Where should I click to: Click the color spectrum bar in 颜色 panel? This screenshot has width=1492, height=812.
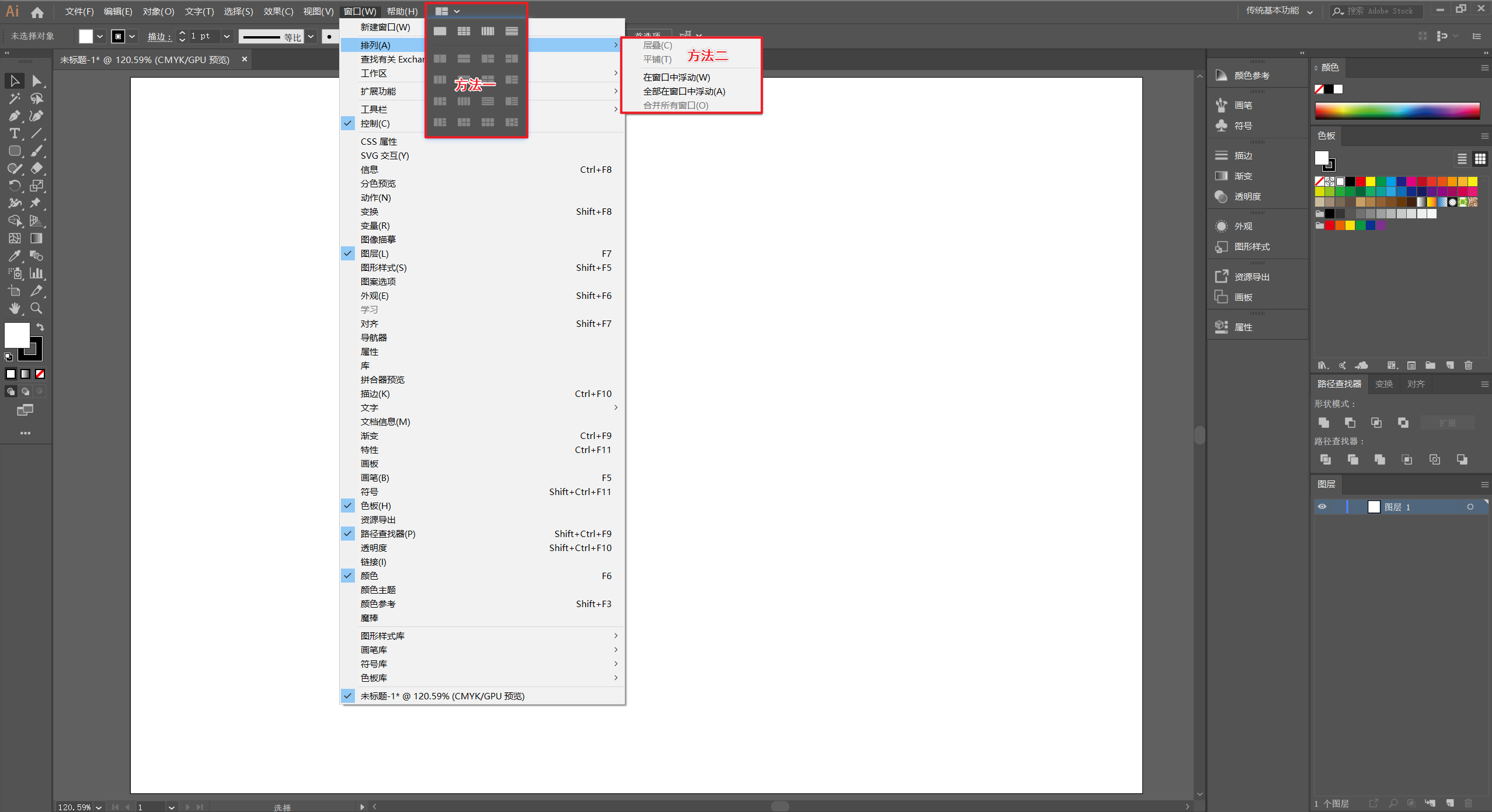point(1397,111)
